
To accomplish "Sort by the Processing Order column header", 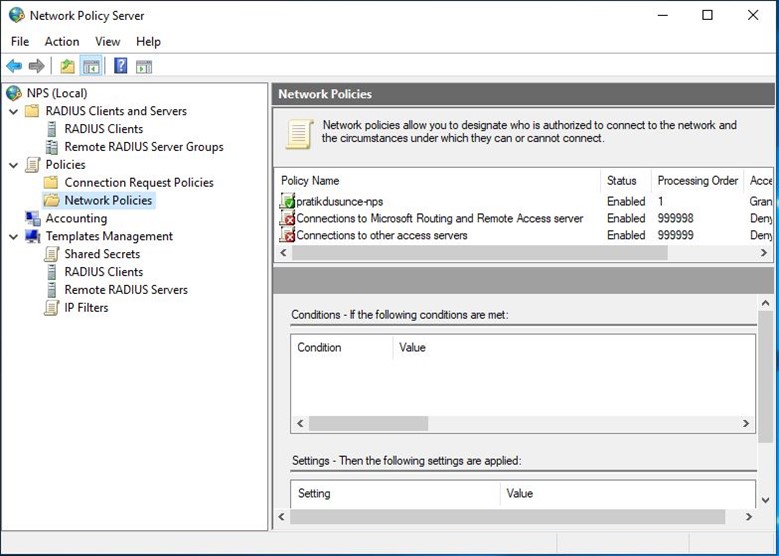I will click(x=698, y=181).
